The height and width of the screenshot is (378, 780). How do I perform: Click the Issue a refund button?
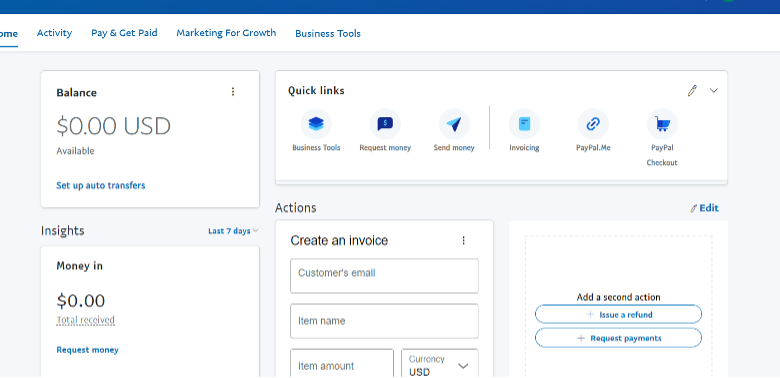618,314
